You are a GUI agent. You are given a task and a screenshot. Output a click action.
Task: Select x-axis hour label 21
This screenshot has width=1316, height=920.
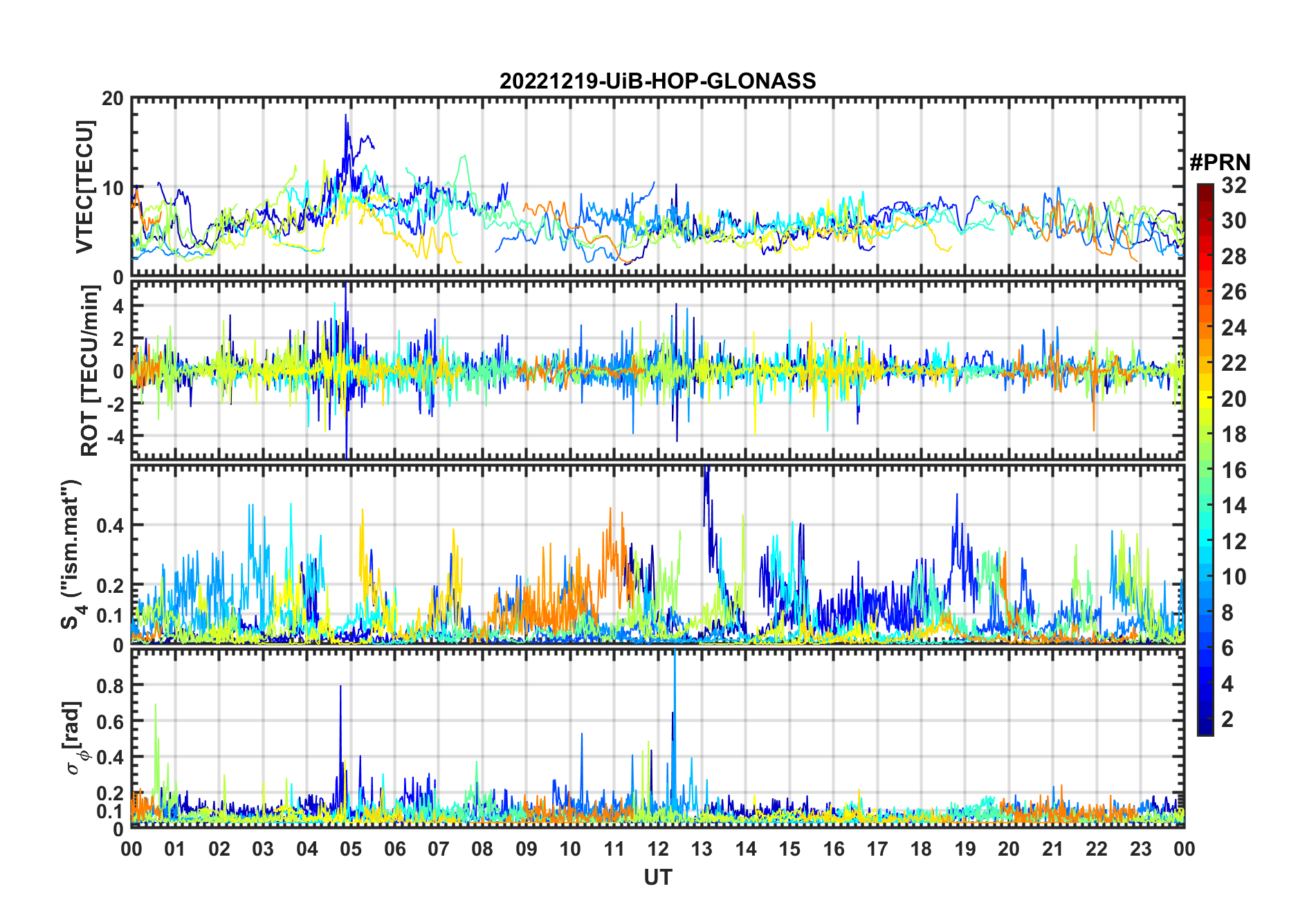click(x=1052, y=849)
